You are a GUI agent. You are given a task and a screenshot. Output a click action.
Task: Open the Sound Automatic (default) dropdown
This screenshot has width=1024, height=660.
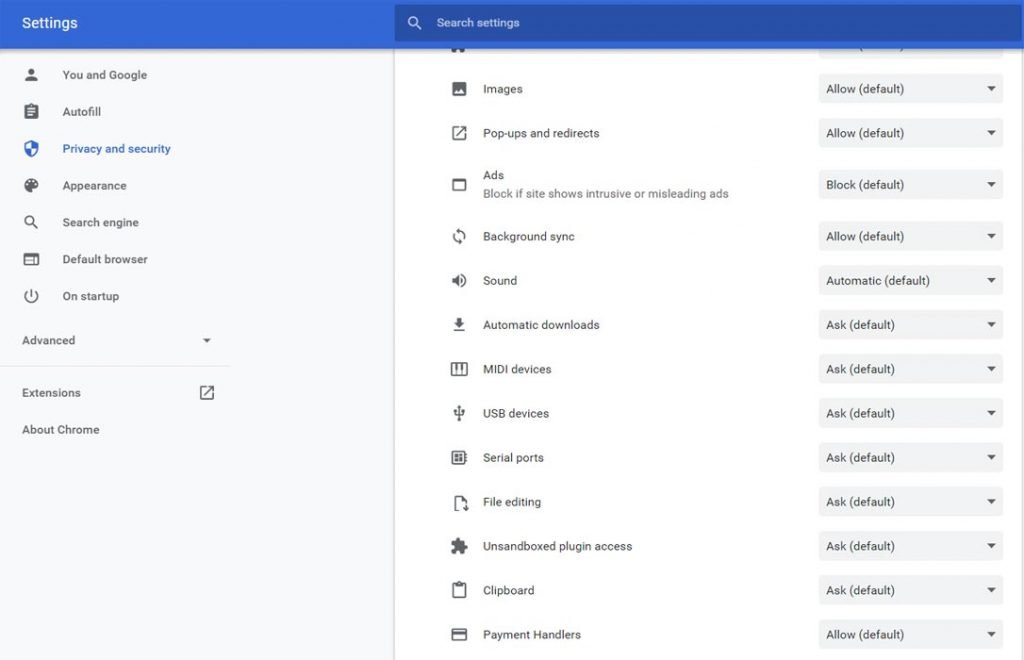click(x=910, y=281)
